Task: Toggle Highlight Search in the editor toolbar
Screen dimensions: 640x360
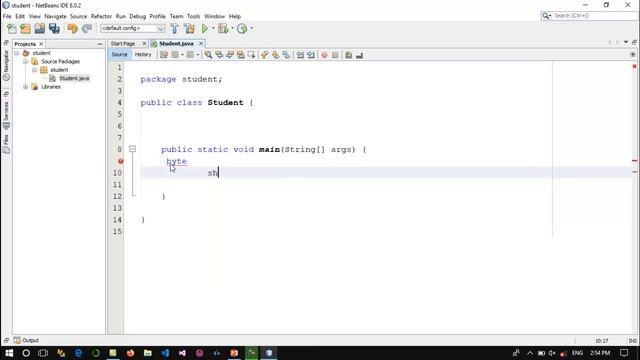Action: pos(240,55)
